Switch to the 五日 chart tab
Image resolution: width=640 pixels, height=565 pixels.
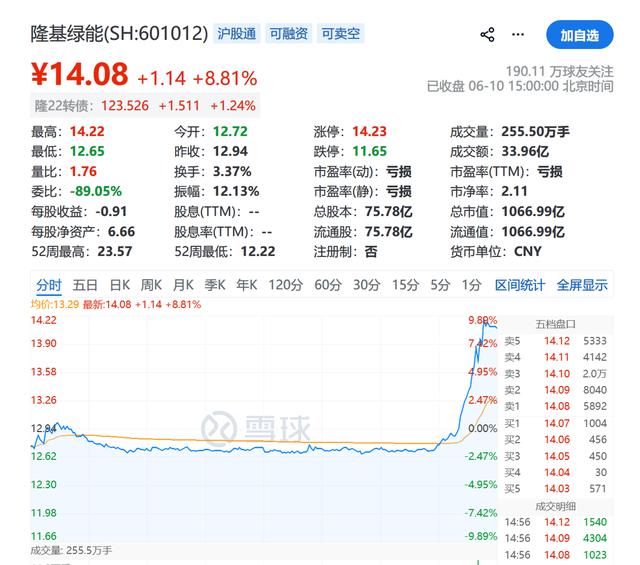coord(85,285)
